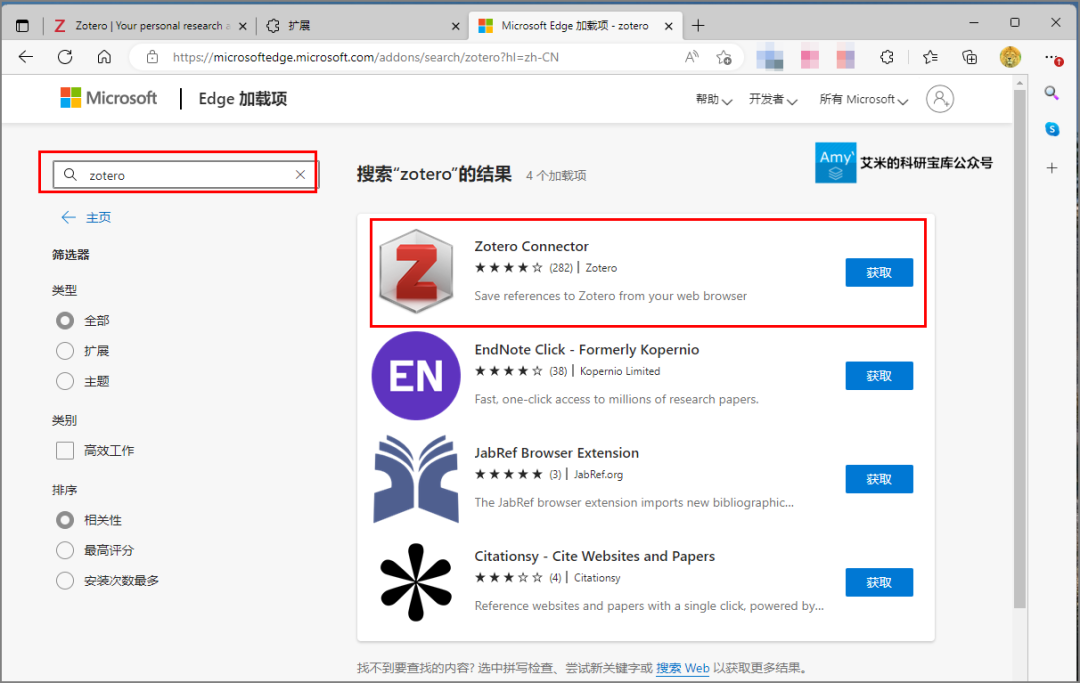Open EndNote Click - Formerly Kopernio title

(x=587, y=350)
